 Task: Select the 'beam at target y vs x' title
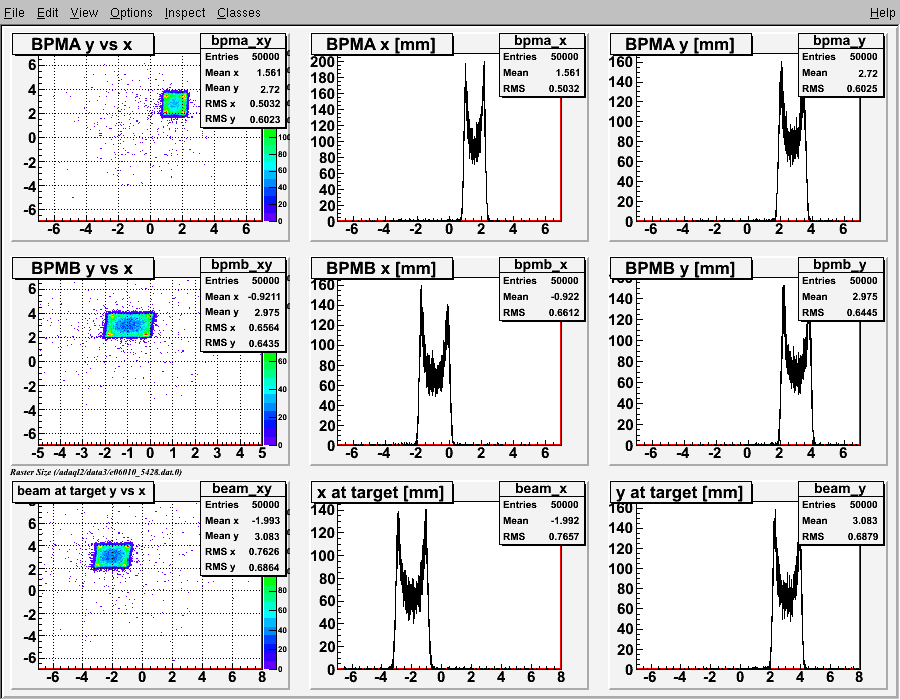[83, 491]
